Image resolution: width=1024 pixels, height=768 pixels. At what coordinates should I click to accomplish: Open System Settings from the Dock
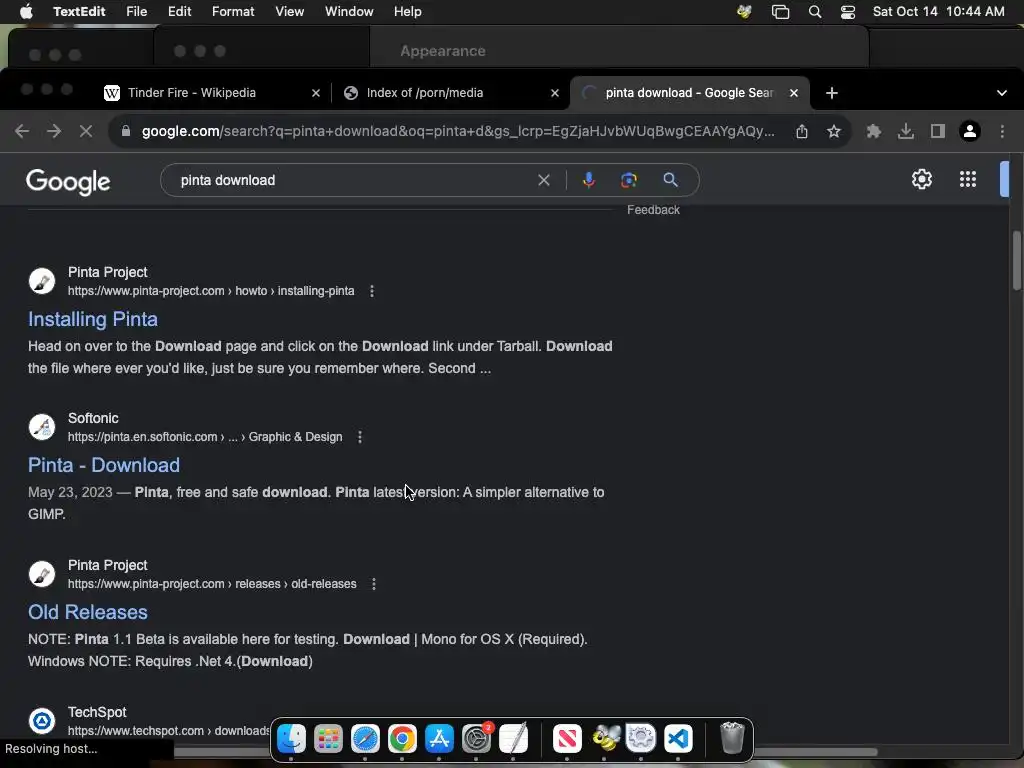point(477,739)
